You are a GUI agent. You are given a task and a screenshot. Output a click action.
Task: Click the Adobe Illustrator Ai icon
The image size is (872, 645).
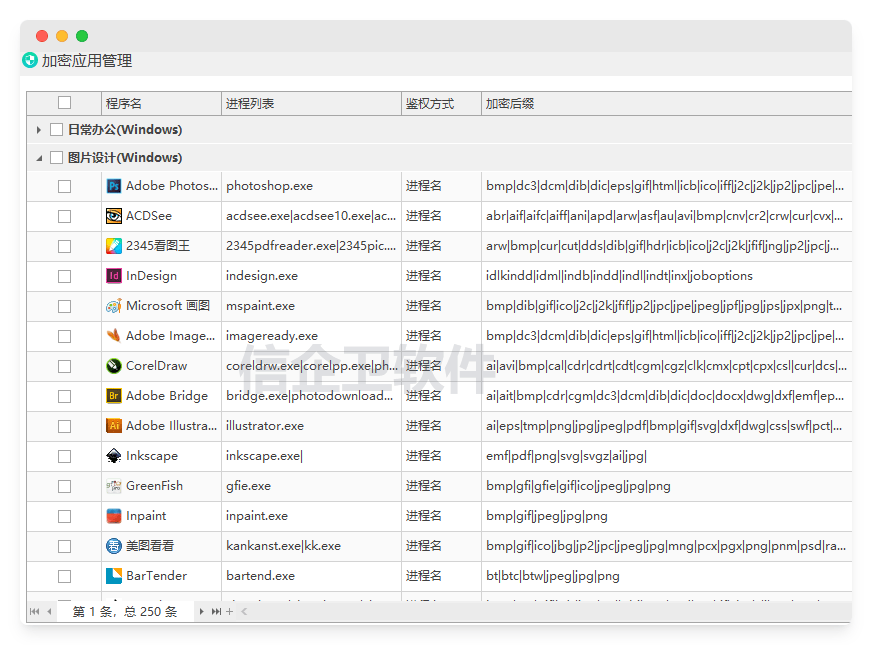pyautogui.click(x=113, y=426)
